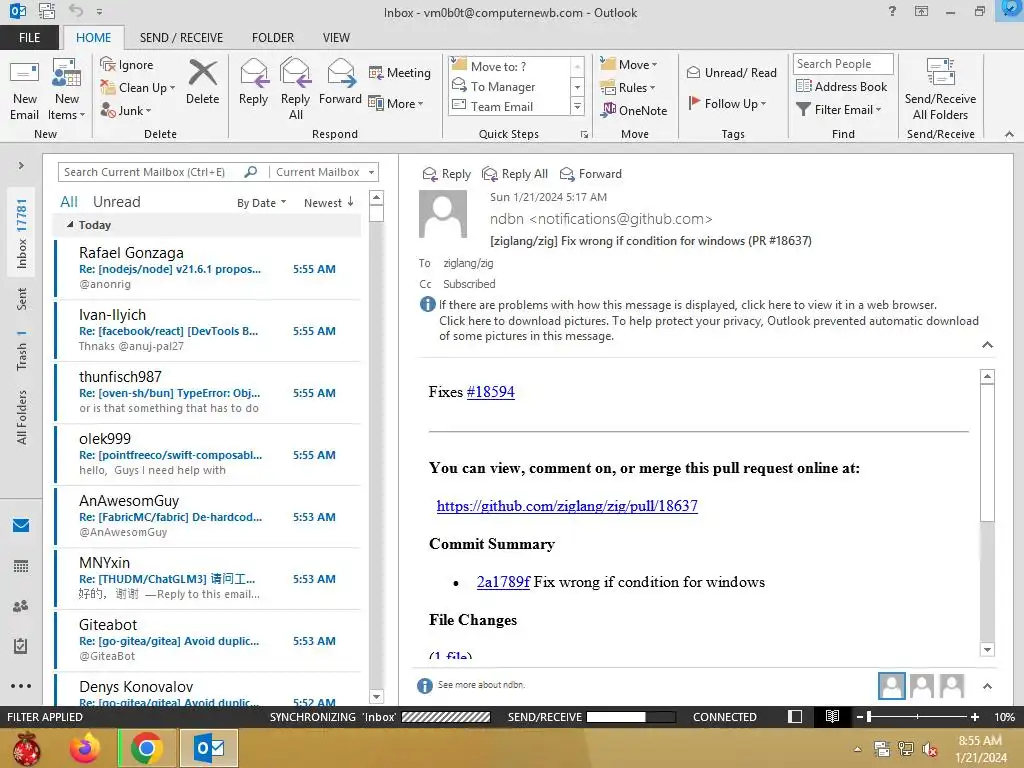Open commit 2a1789f link

pyautogui.click(x=503, y=582)
